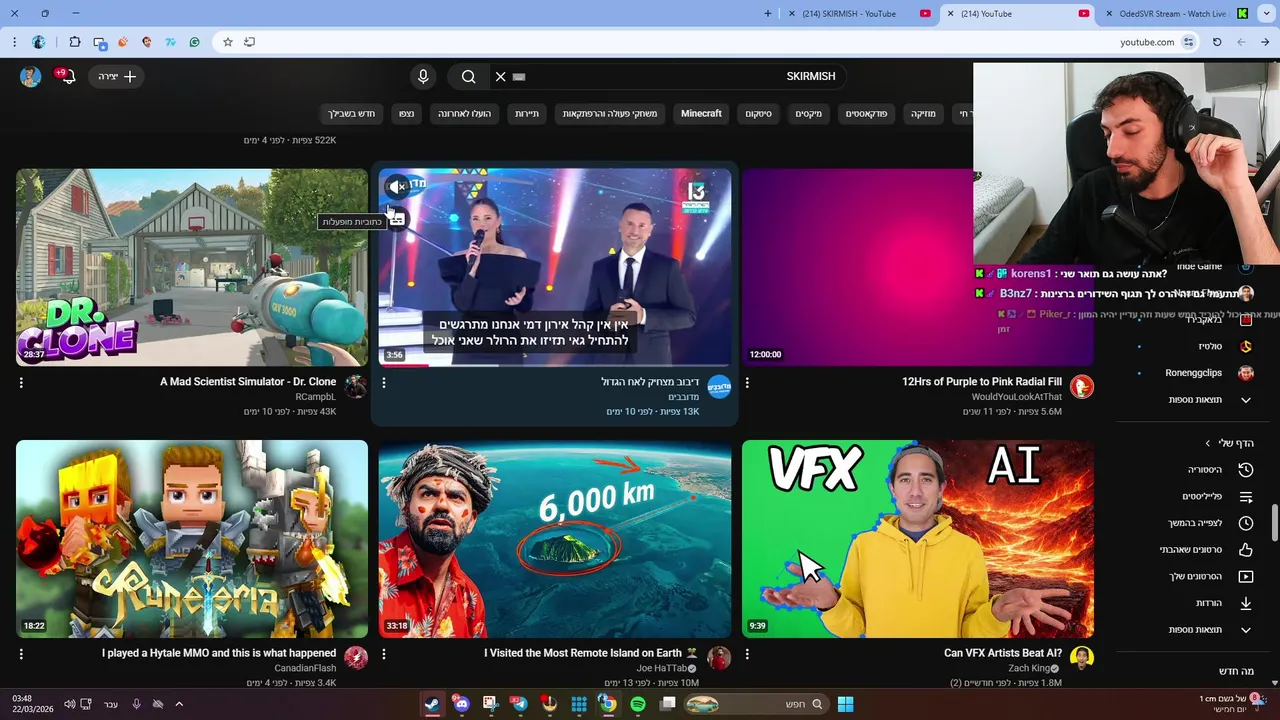This screenshot has width=1280, height=720.
Task: Select the נצפו filter chip
Action: (x=406, y=114)
